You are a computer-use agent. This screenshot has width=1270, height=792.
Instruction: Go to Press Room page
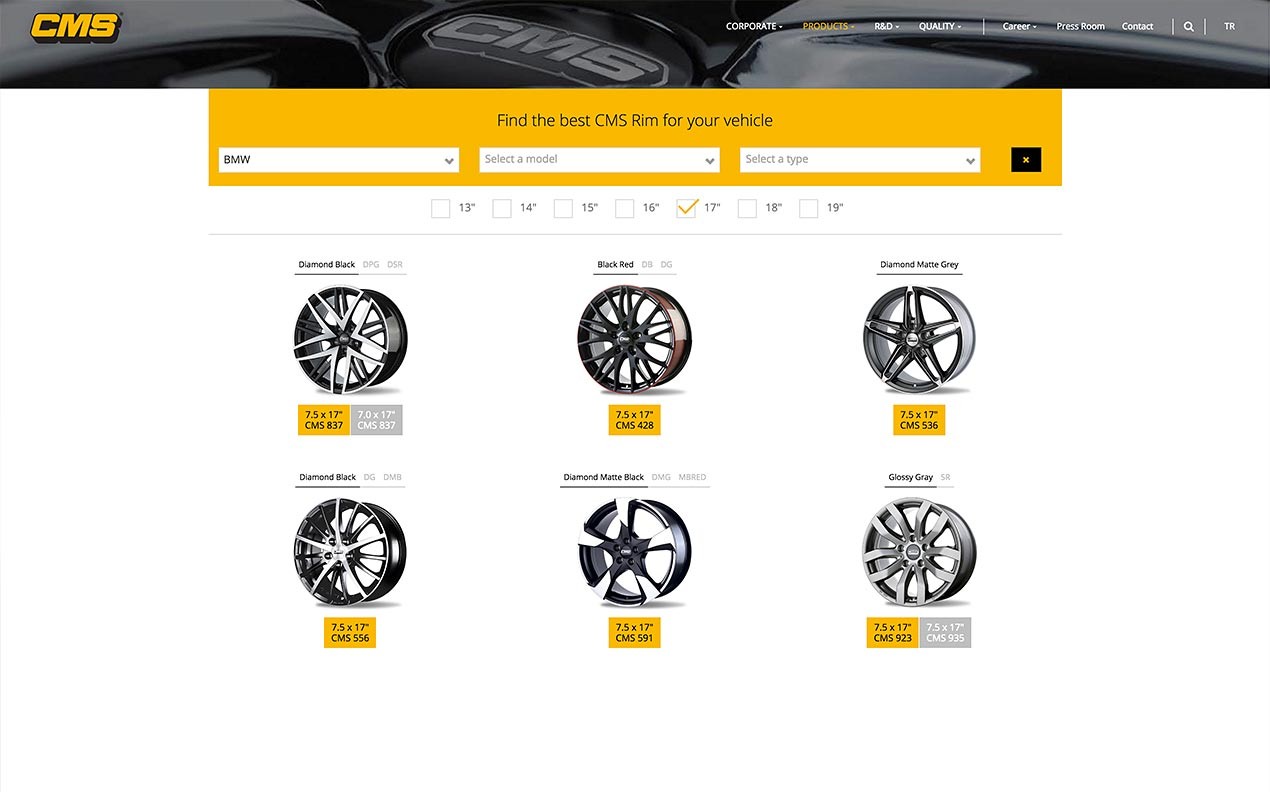coord(1080,27)
